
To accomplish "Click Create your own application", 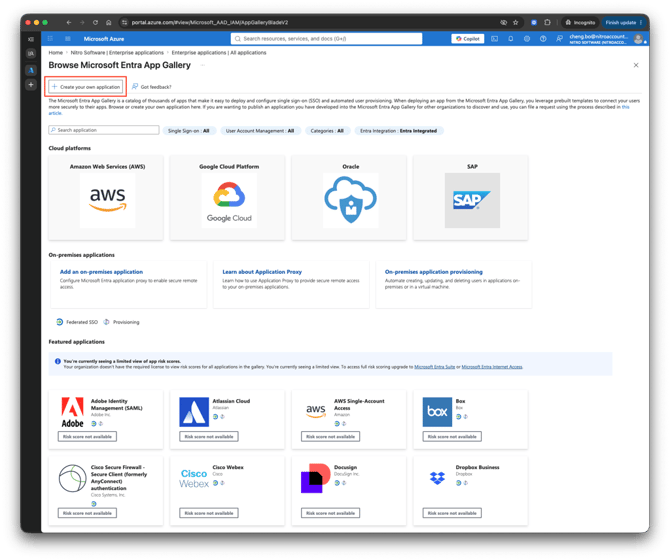I will [86, 87].
